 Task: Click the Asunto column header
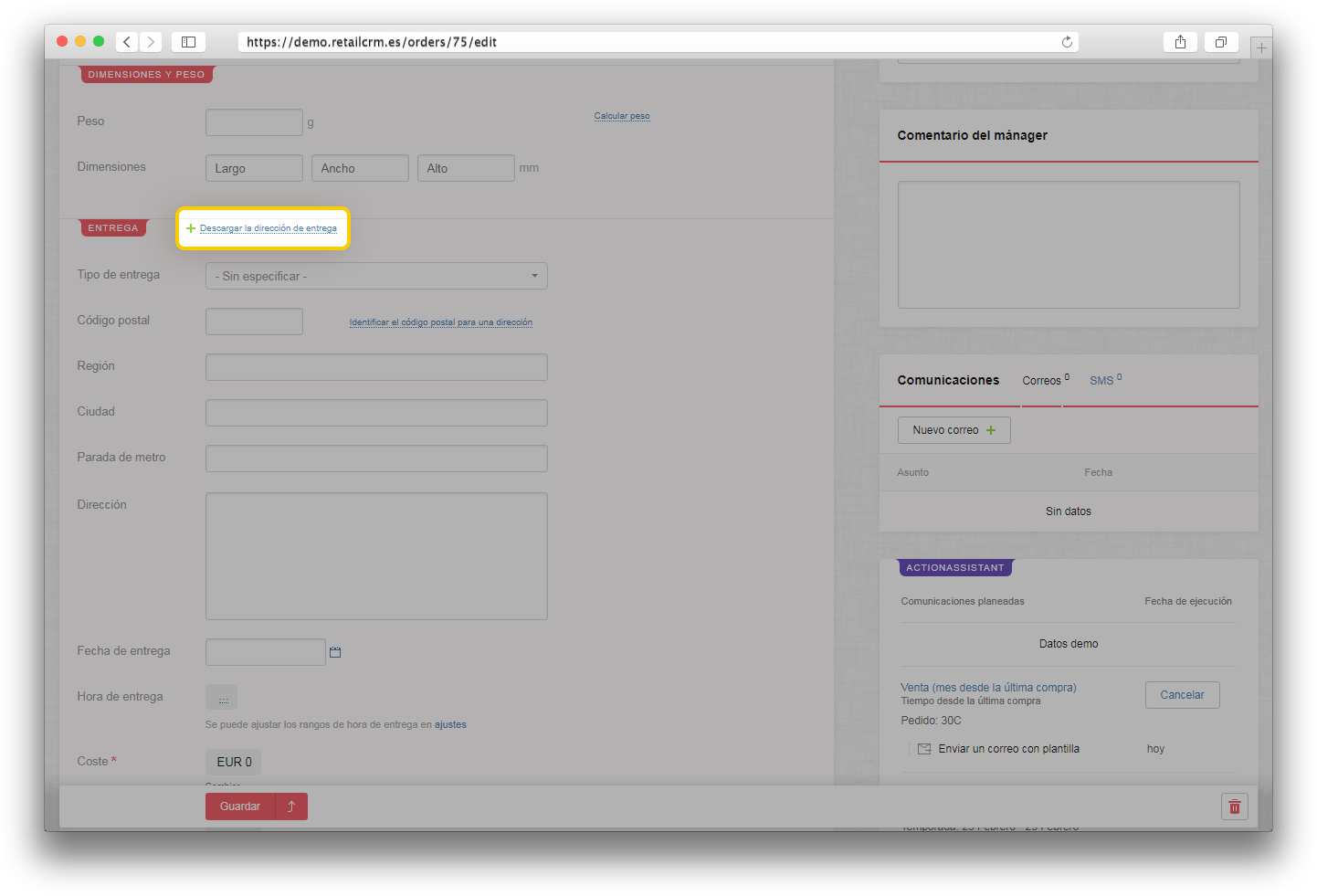click(912, 472)
